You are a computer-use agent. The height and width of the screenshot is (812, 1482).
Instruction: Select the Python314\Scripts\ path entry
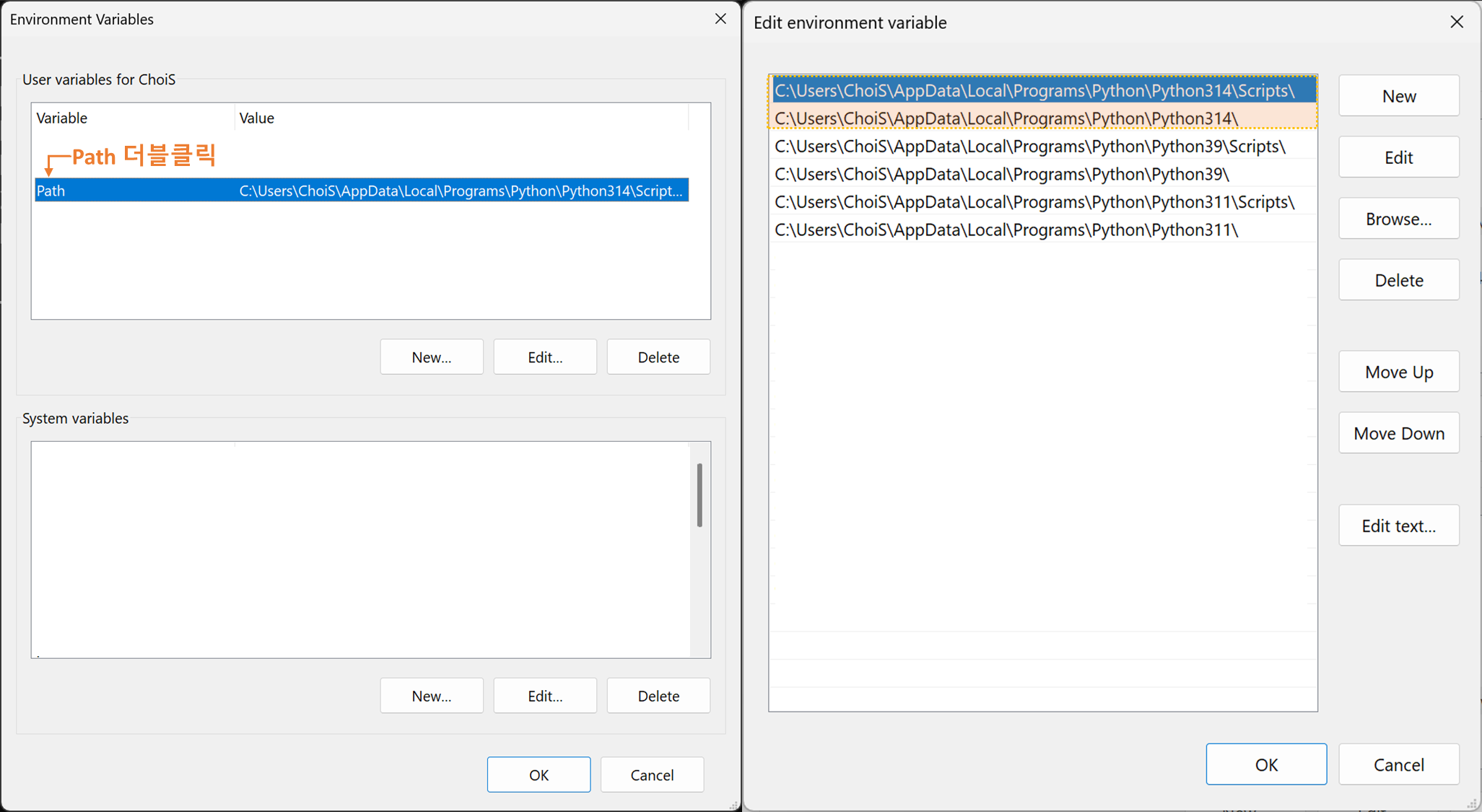pyautogui.click(x=1034, y=91)
